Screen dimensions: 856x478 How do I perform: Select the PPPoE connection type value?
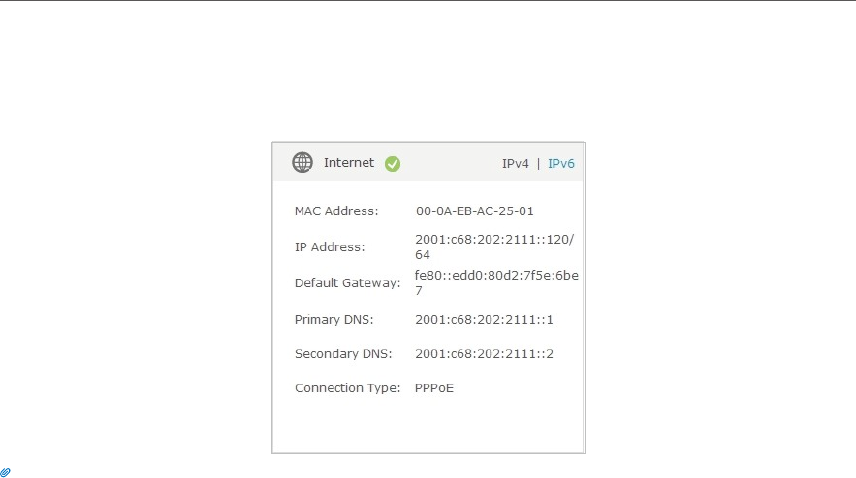pyautogui.click(x=434, y=388)
